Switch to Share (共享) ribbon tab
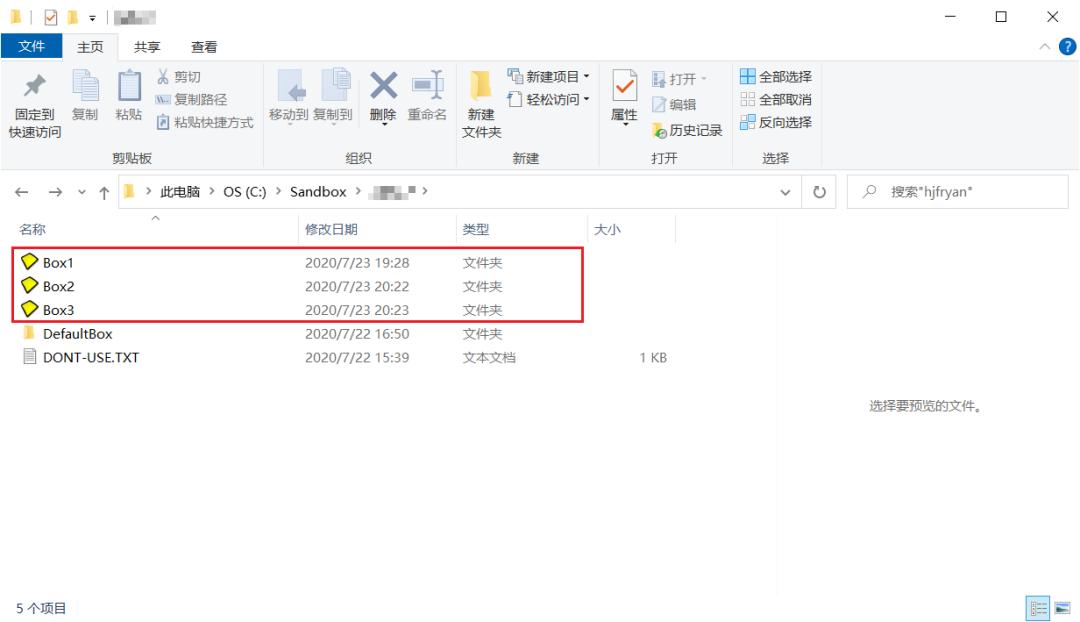This screenshot has width=1080, height=622. point(147,47)
